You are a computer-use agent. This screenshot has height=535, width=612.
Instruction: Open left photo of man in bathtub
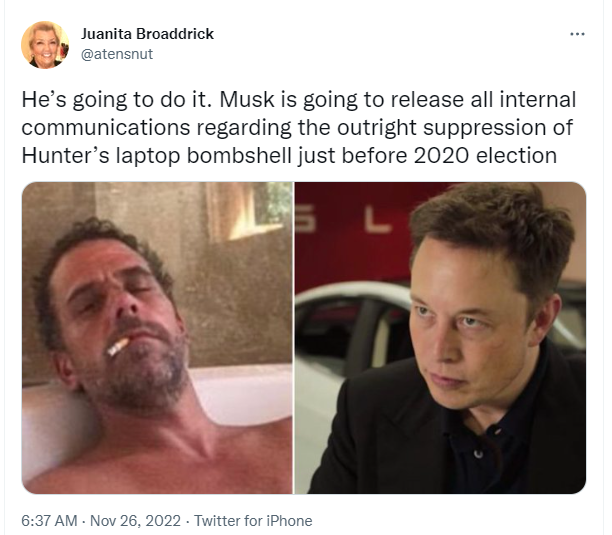point(157,338)
